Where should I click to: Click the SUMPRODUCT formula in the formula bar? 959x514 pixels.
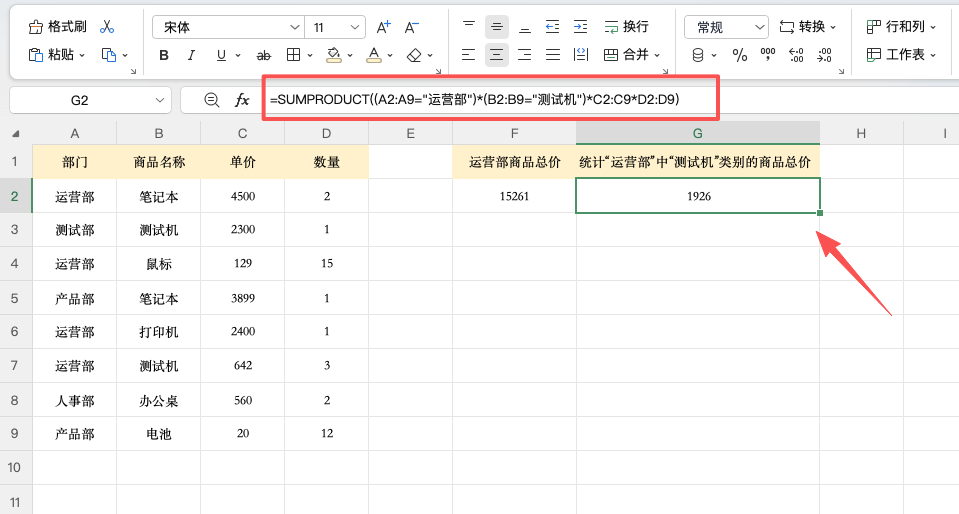click(475, 99)
